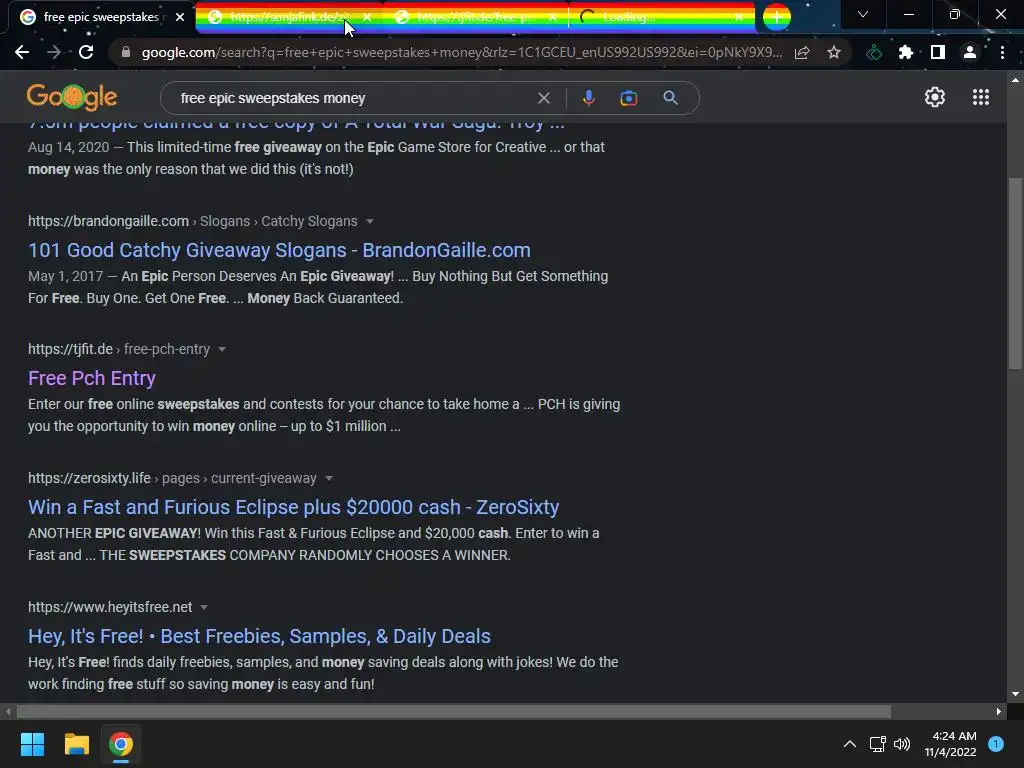Open the clock showing 4:24 AM
The width and height of the screenshot is (1024, 768).
coord(951,744)
